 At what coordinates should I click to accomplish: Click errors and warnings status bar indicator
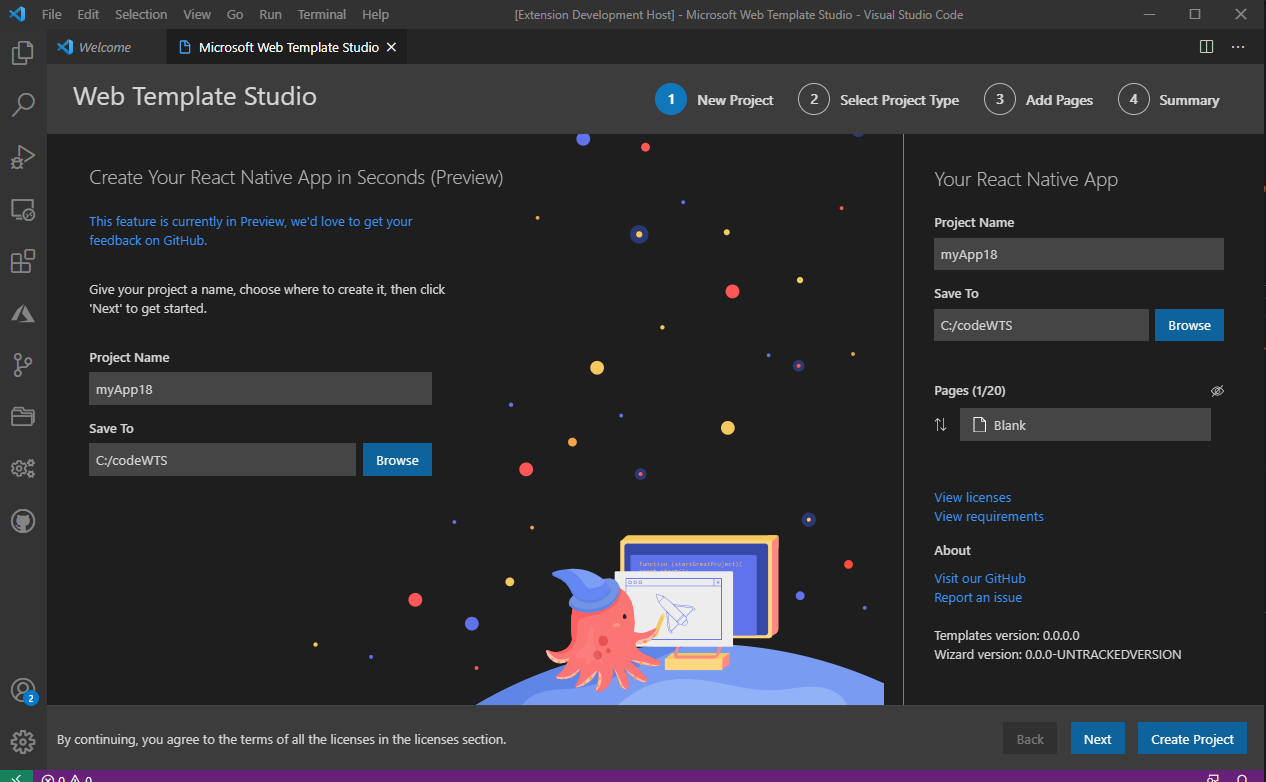pyautogui.click(x=66, y=778)
